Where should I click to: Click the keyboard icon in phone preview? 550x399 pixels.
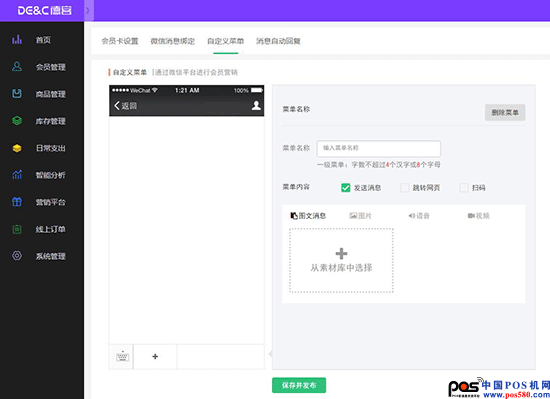[122, 356]
